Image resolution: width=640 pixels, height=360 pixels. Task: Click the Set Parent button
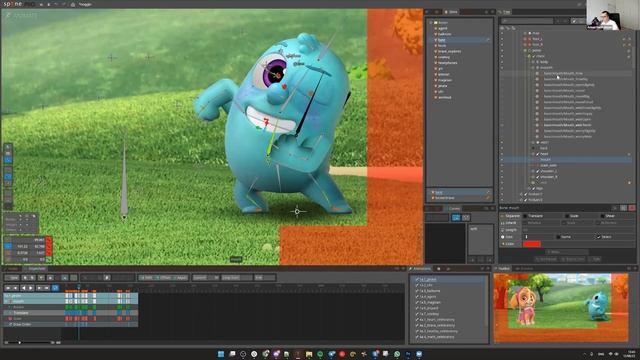[x=545, y=259]
